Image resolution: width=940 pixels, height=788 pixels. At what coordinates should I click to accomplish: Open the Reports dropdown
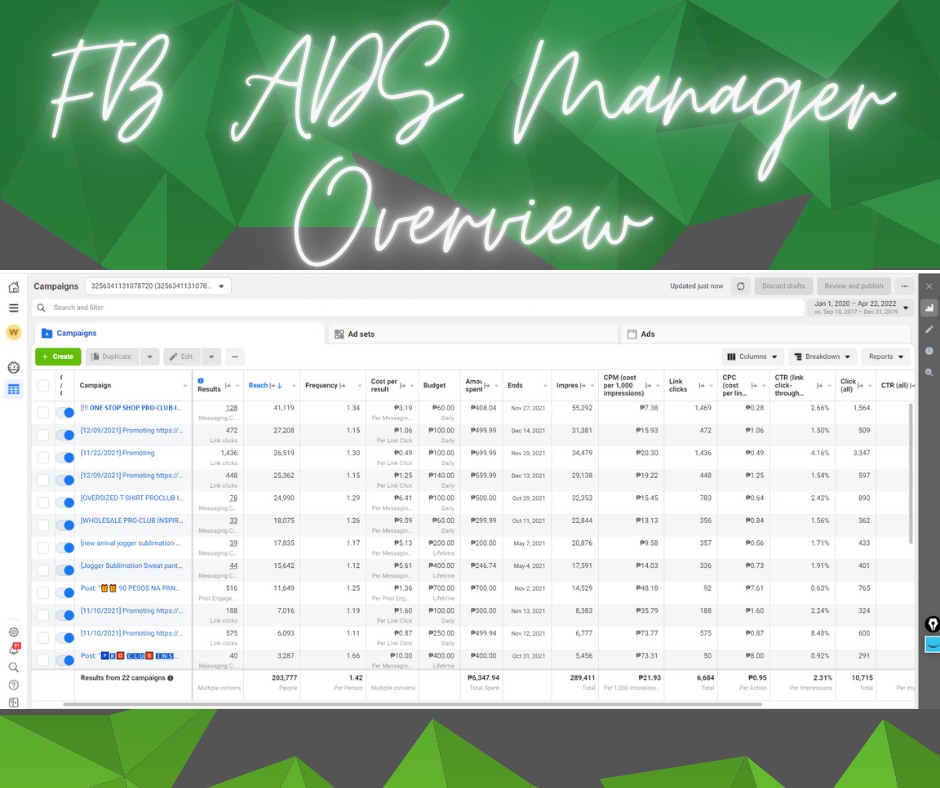tap(886, 357)
